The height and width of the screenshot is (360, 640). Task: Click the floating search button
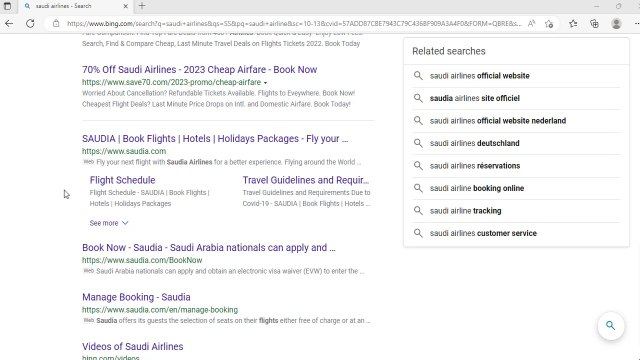pos(611,326)
